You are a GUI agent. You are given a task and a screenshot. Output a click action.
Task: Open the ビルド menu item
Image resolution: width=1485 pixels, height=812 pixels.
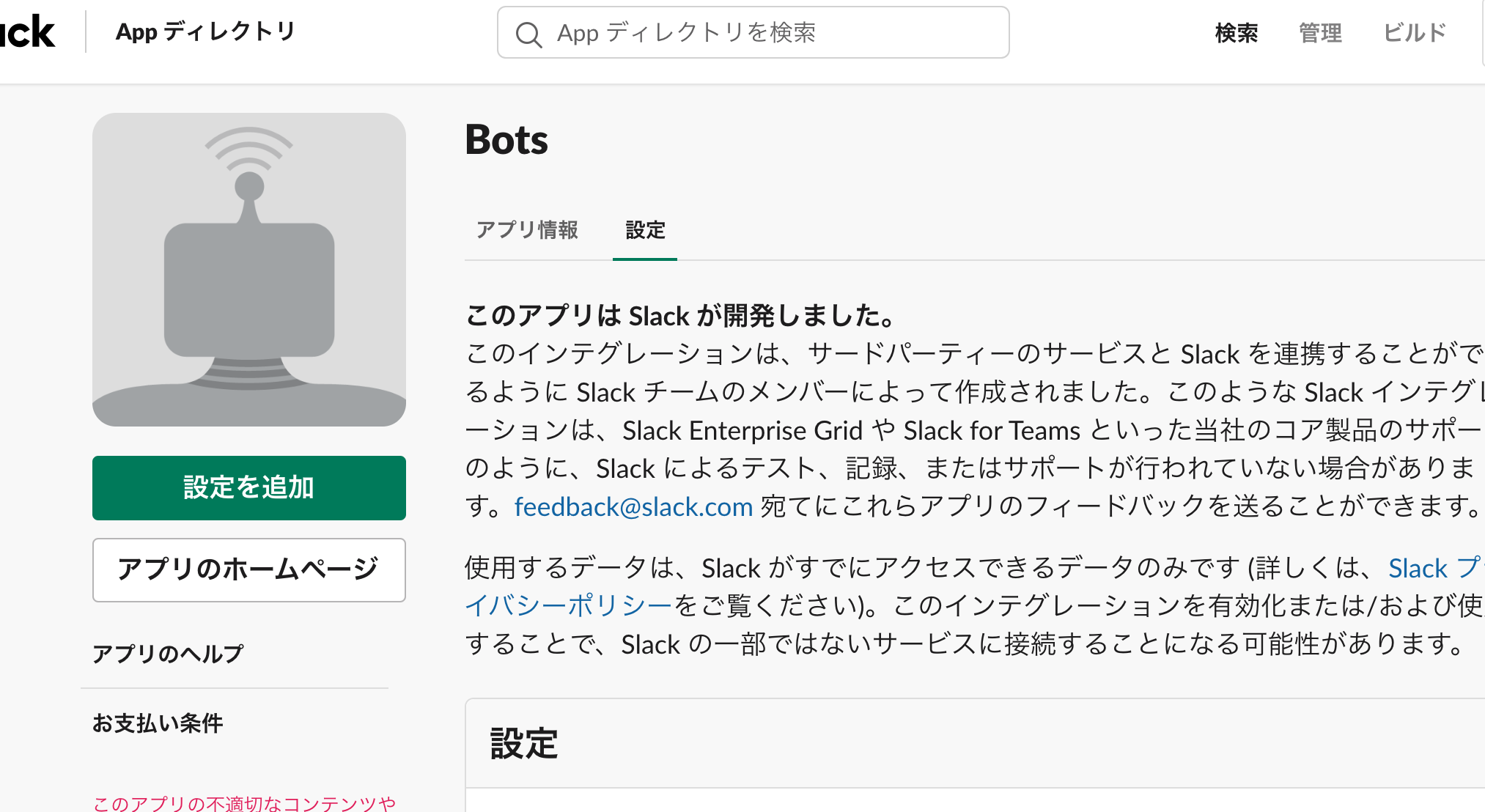coord(1415,33)
